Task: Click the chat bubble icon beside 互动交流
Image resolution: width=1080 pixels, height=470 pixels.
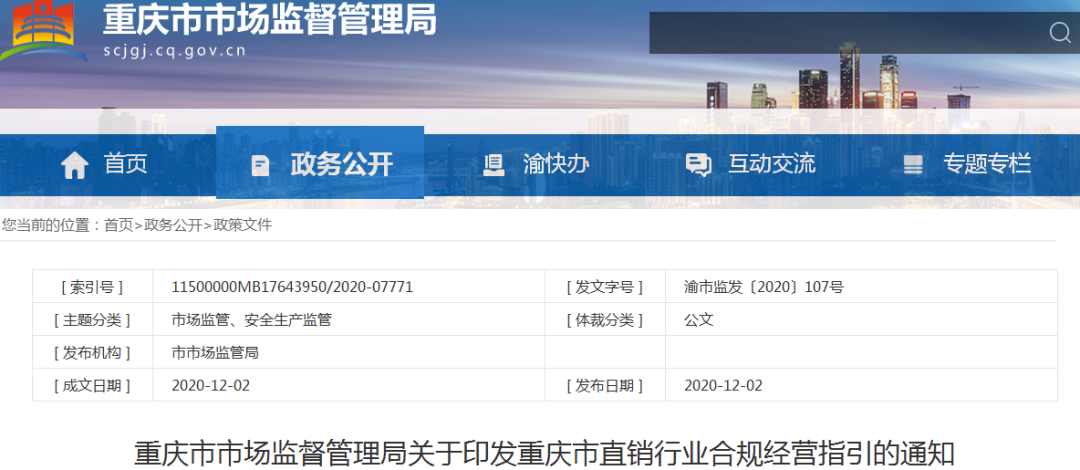Action: [x=698, y=165]
